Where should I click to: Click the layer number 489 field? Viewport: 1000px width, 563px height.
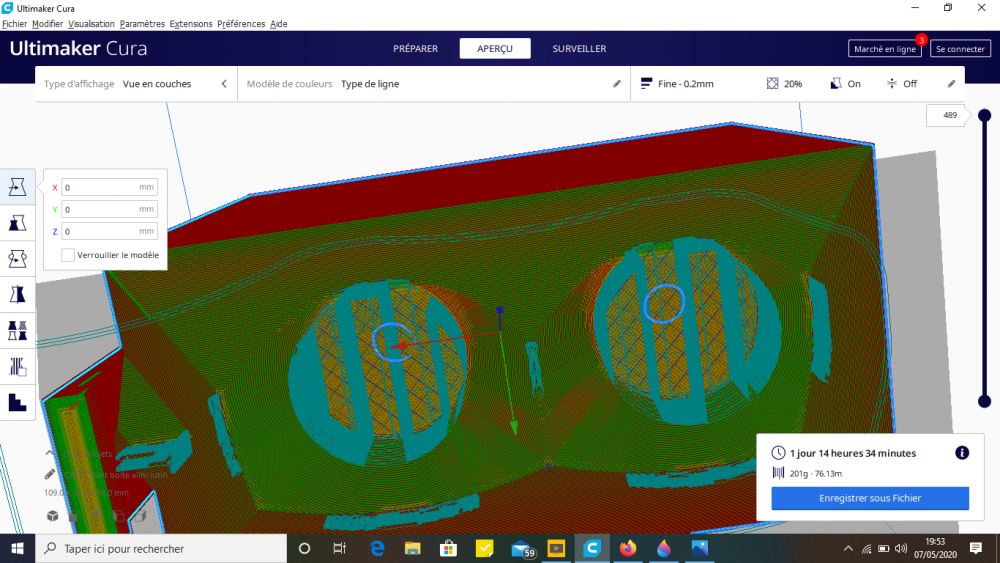point(946,115)
